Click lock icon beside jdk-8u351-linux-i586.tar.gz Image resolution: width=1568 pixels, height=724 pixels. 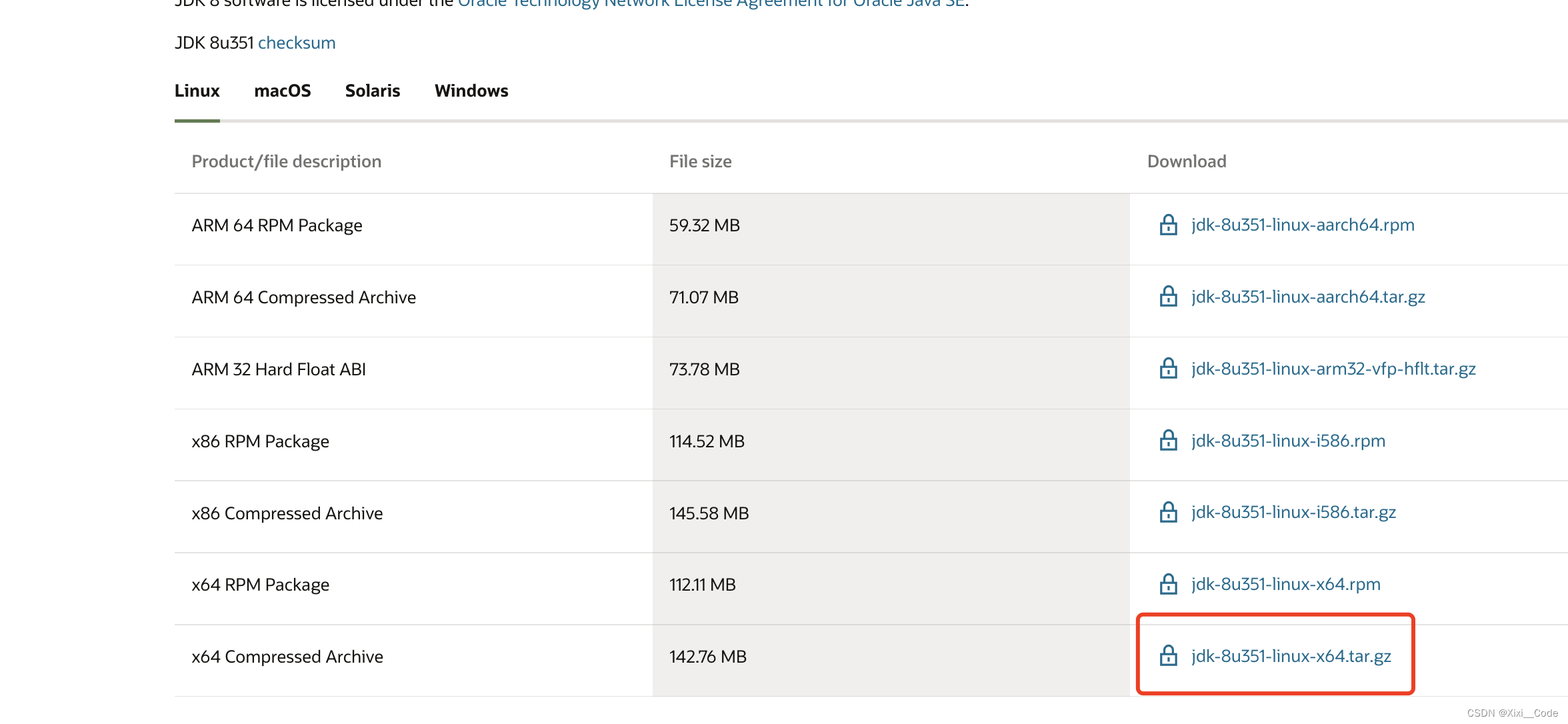click(x=1168, y=513)
